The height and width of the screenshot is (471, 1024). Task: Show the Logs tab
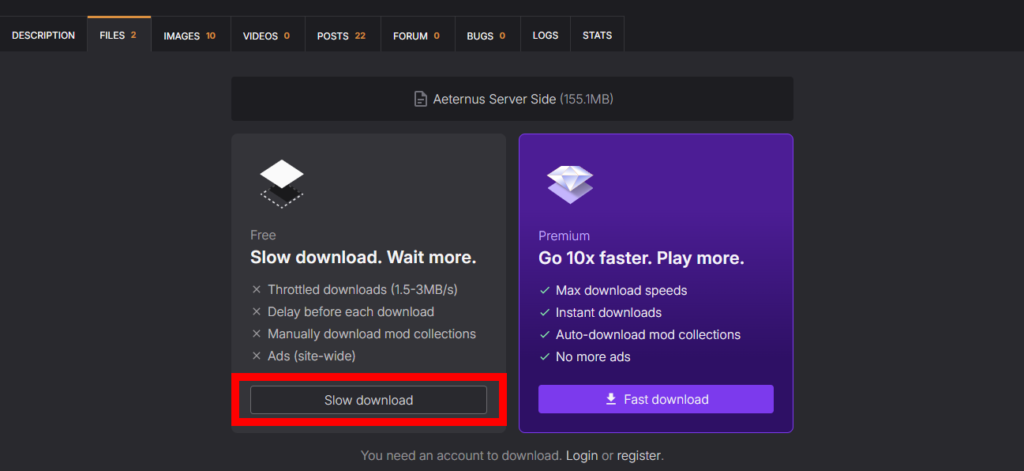(x=545, y=35)
